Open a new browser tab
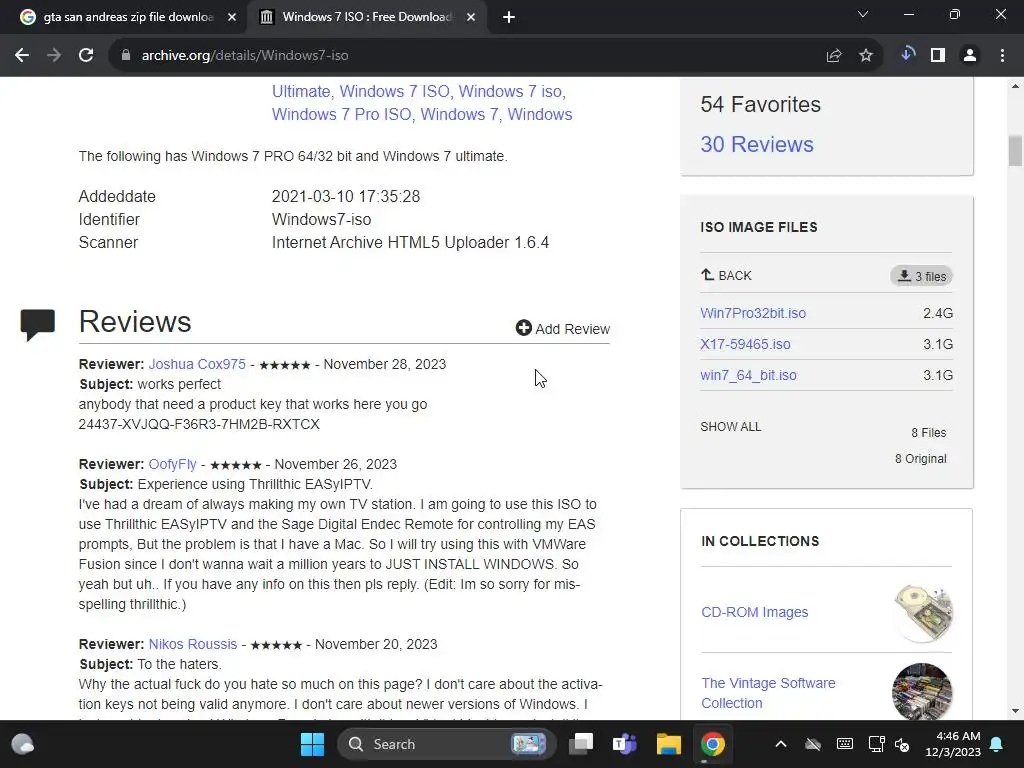This screenshot has height=768, width=1024. pos(509,18)
